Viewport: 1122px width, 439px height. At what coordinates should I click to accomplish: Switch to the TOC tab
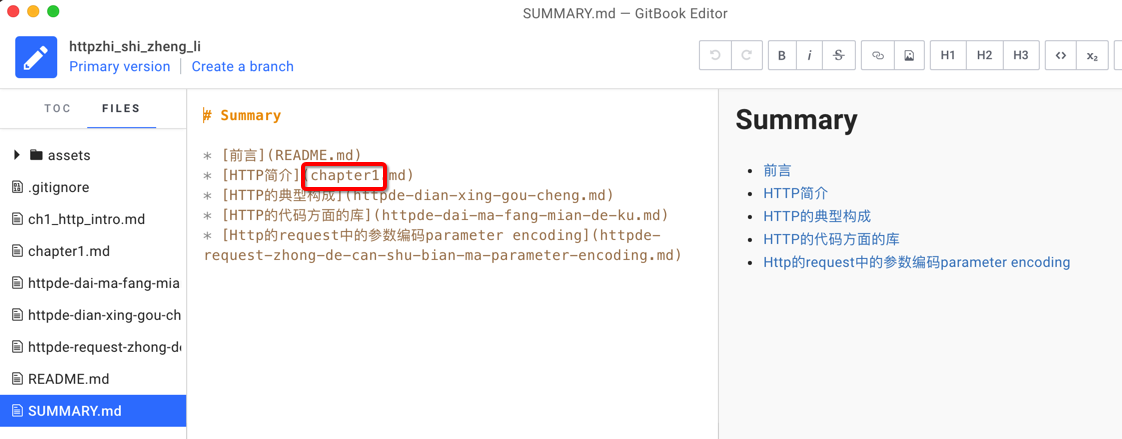coord(58,109)
